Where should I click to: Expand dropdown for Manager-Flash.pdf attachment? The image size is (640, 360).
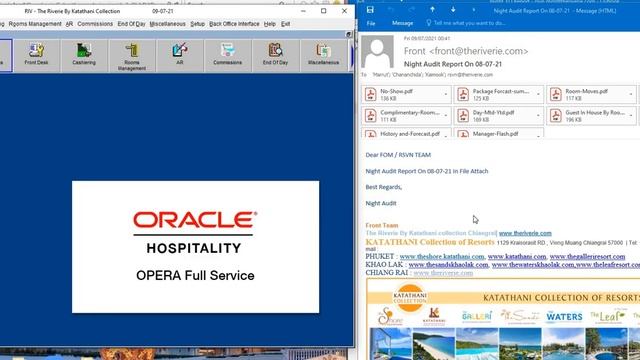click(x=538, y=135)
